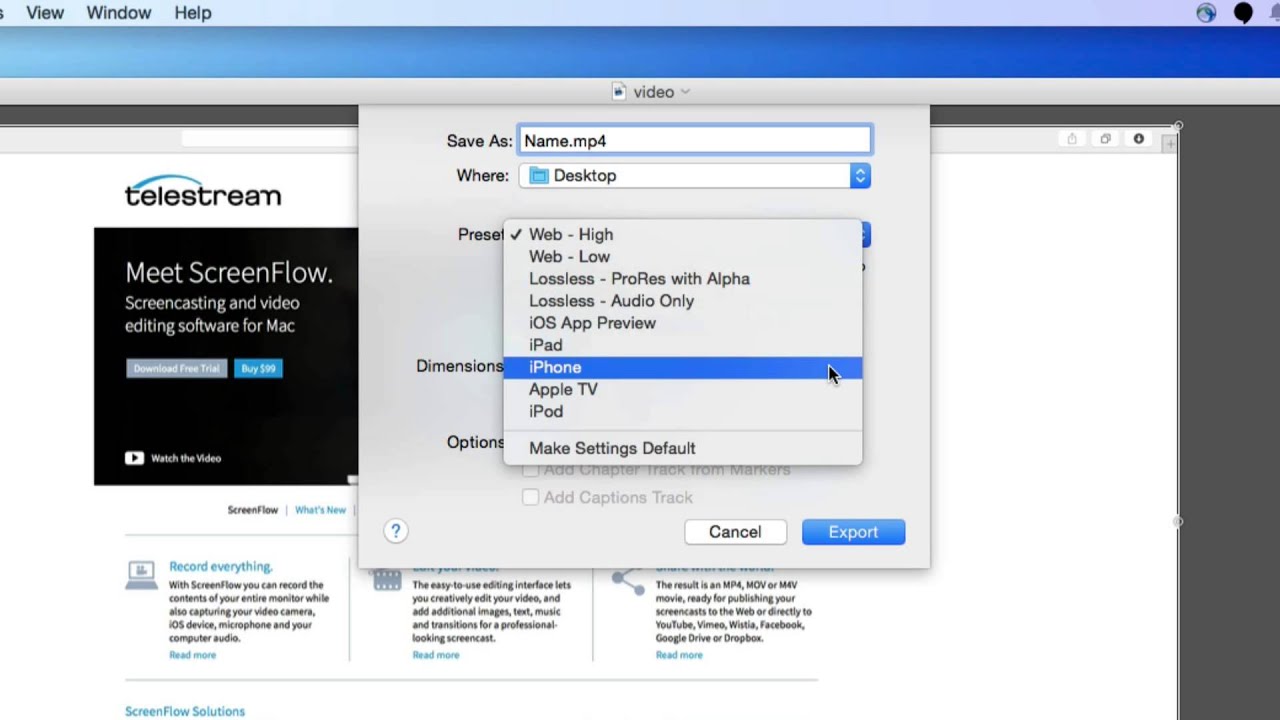The image size is (1280, 720).
Task: Open the View menu
Action: coord(45,13)
